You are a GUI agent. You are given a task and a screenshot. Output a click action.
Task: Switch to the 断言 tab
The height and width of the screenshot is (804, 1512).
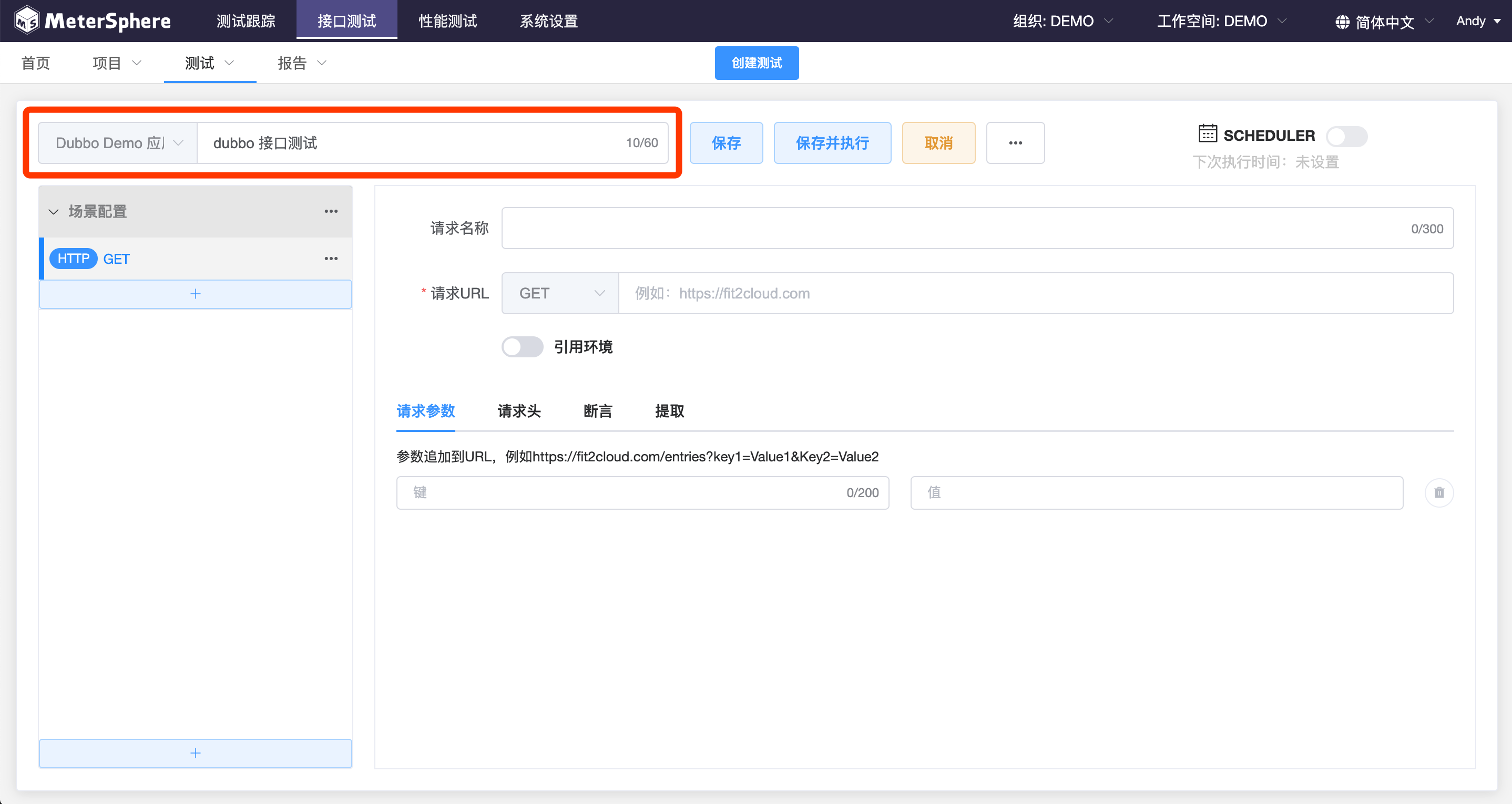click(598, 411)
